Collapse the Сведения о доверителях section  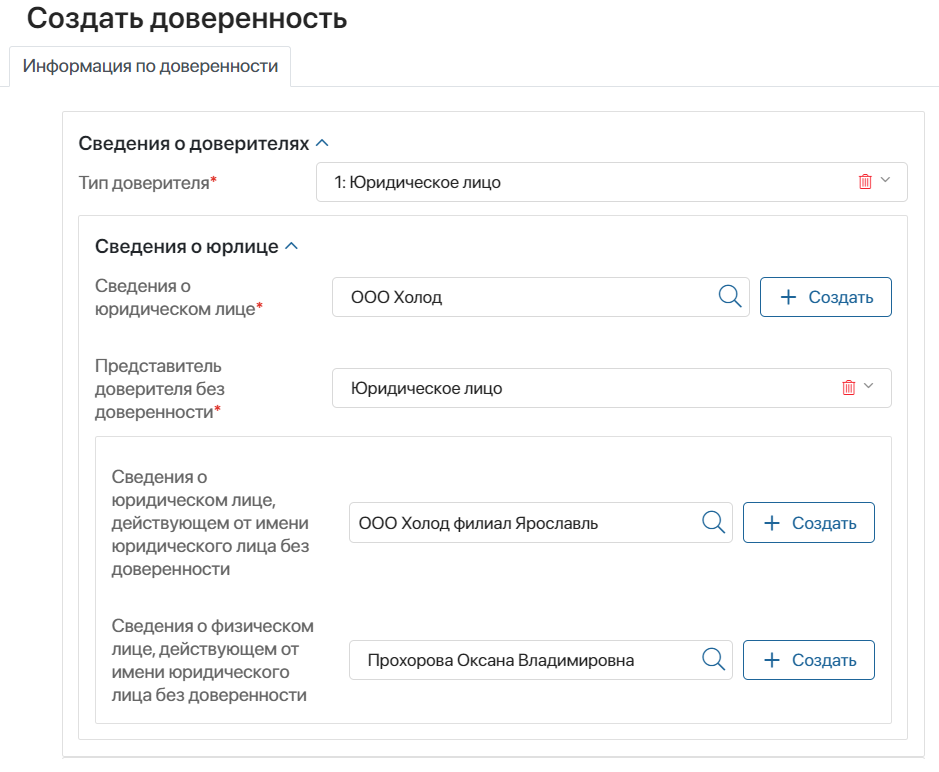[322, 144]
